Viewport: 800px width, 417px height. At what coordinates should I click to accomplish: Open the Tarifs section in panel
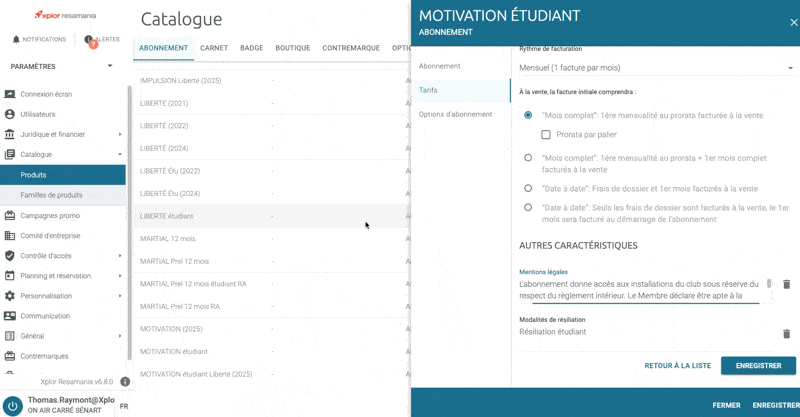[461, 90]
